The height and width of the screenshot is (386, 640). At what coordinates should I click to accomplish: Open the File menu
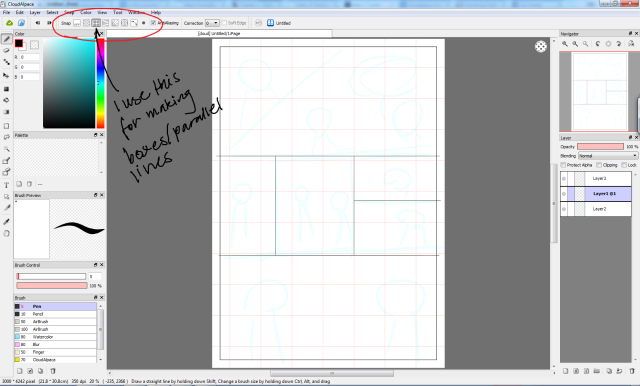(x=7, y=12)
